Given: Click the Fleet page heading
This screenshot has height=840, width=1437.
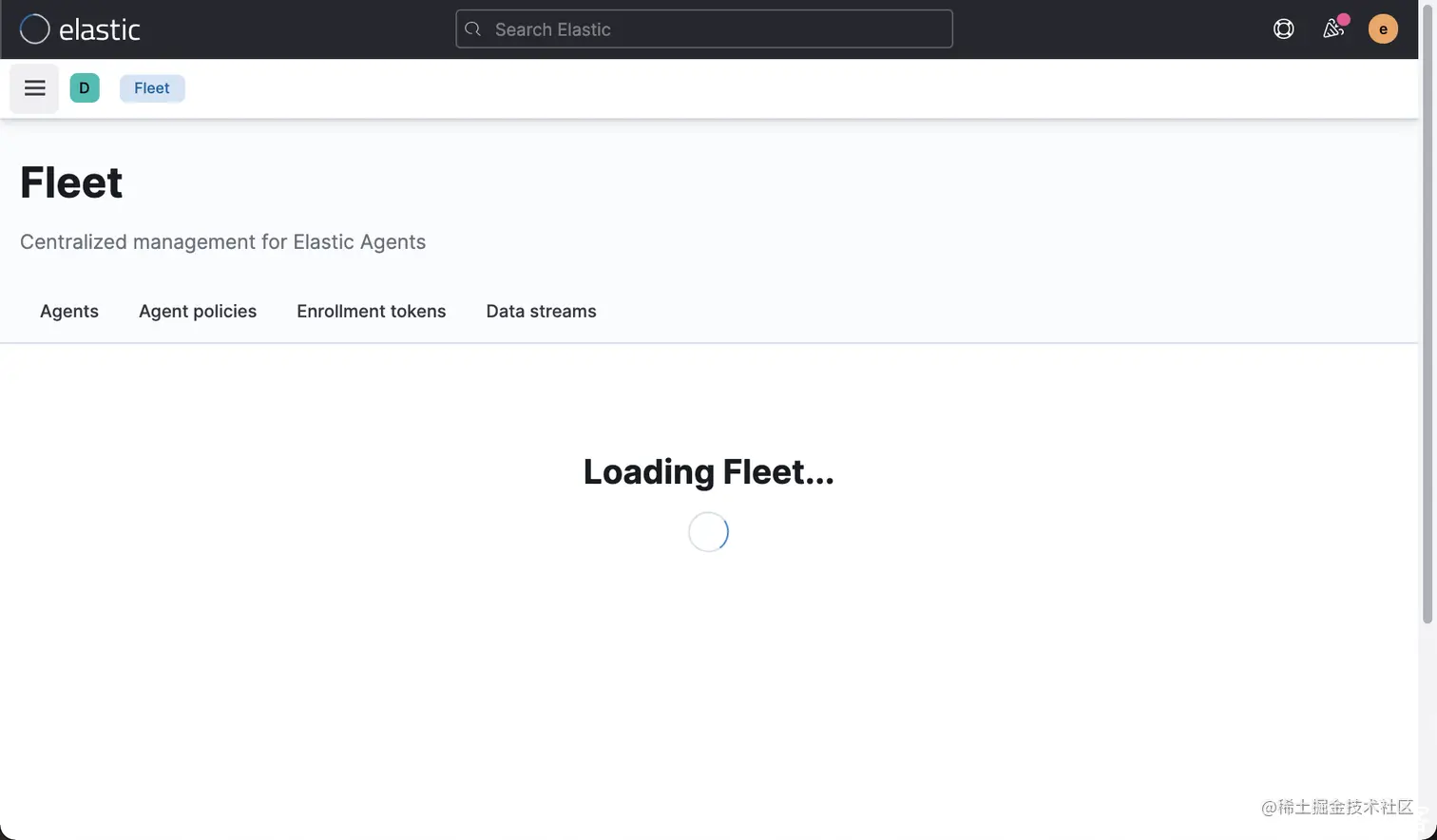Looking at the screenshot, I should click(x=71, y=182).
